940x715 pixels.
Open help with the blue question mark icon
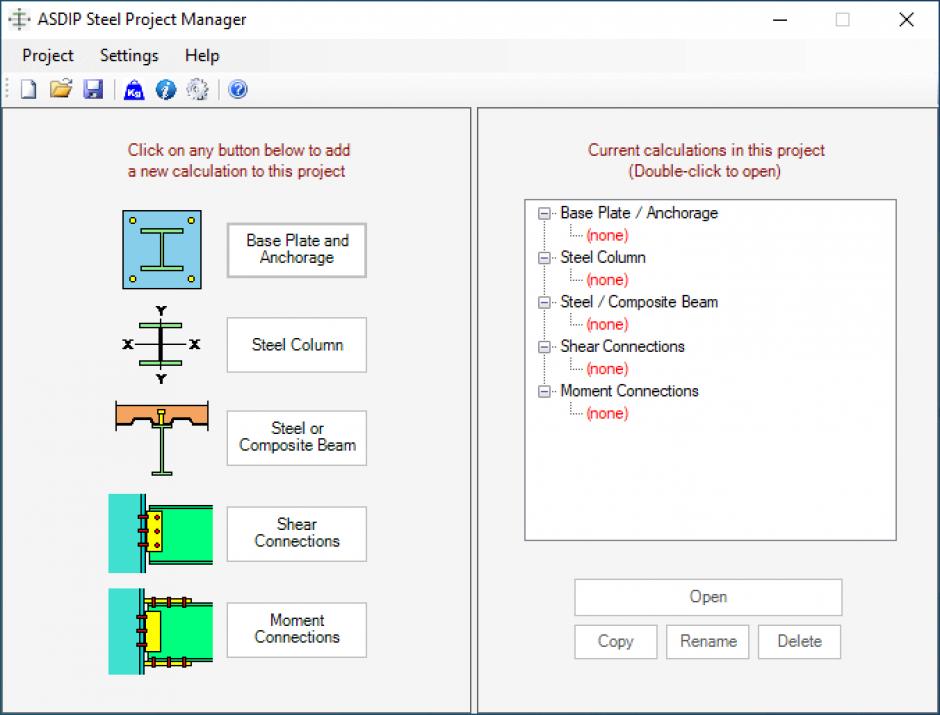[x=238, y=90]
